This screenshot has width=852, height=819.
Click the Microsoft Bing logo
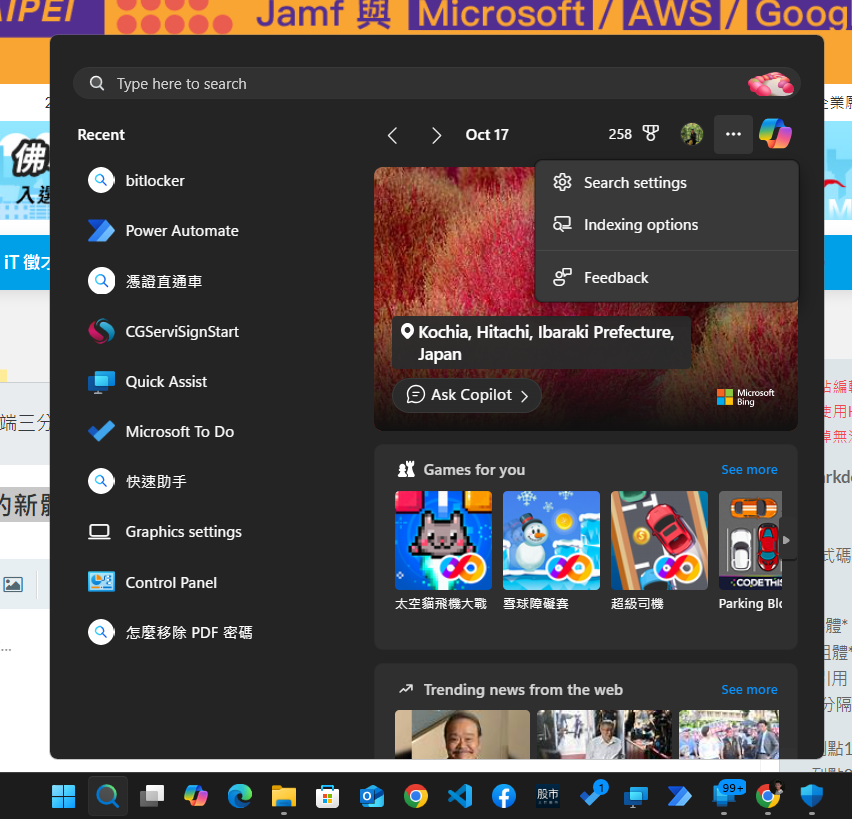(746, 397)
